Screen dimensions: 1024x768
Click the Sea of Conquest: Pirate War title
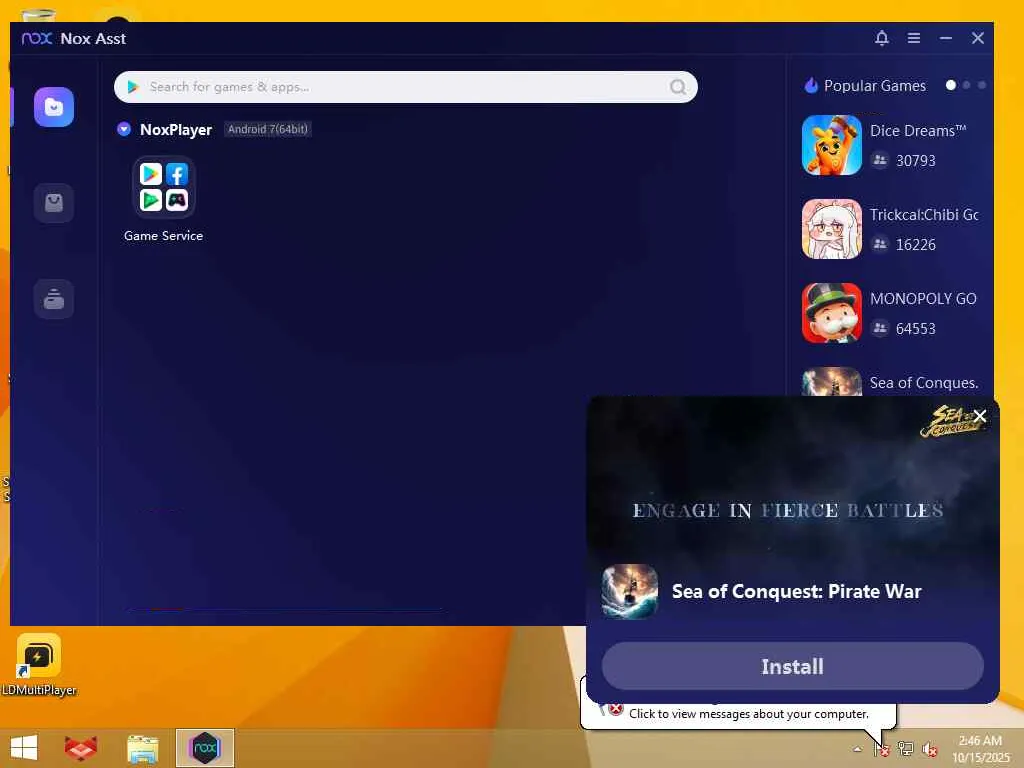click(796, 592)
